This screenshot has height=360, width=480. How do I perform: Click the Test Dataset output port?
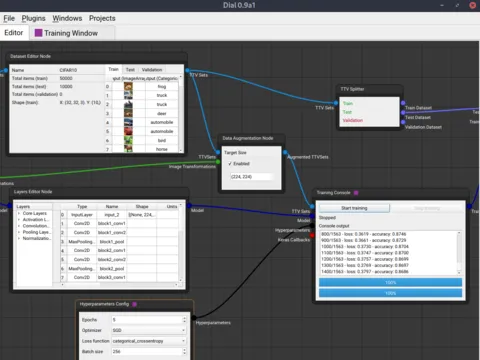(403, 113)
